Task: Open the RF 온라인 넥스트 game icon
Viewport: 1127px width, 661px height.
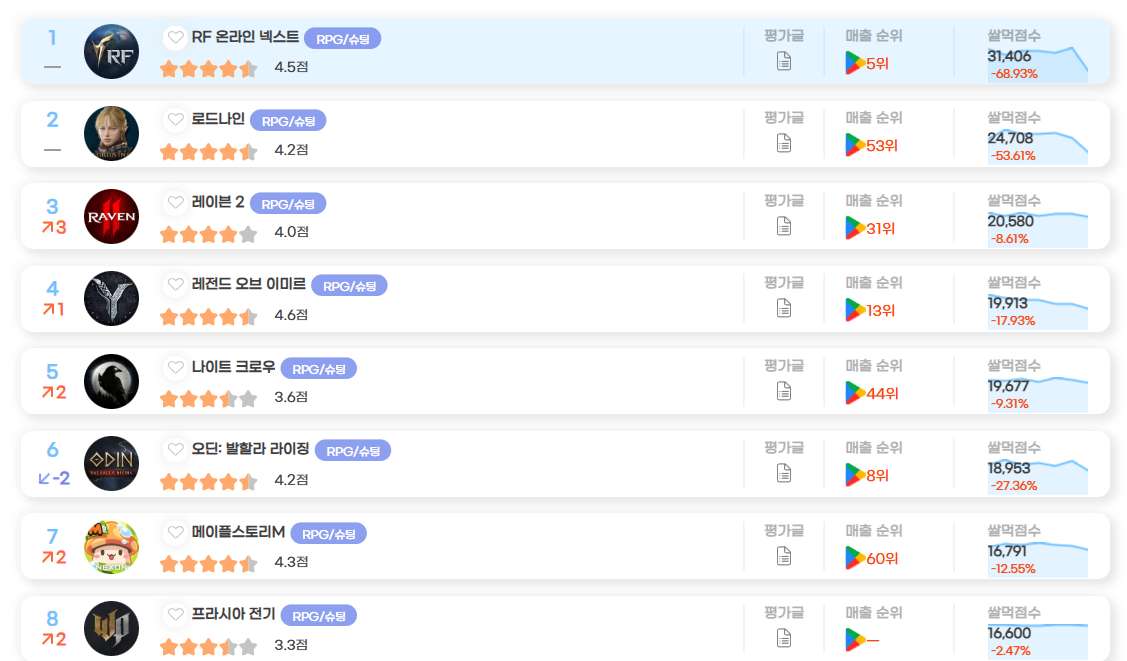Action: pyautogui.click(x=111, y=52)
